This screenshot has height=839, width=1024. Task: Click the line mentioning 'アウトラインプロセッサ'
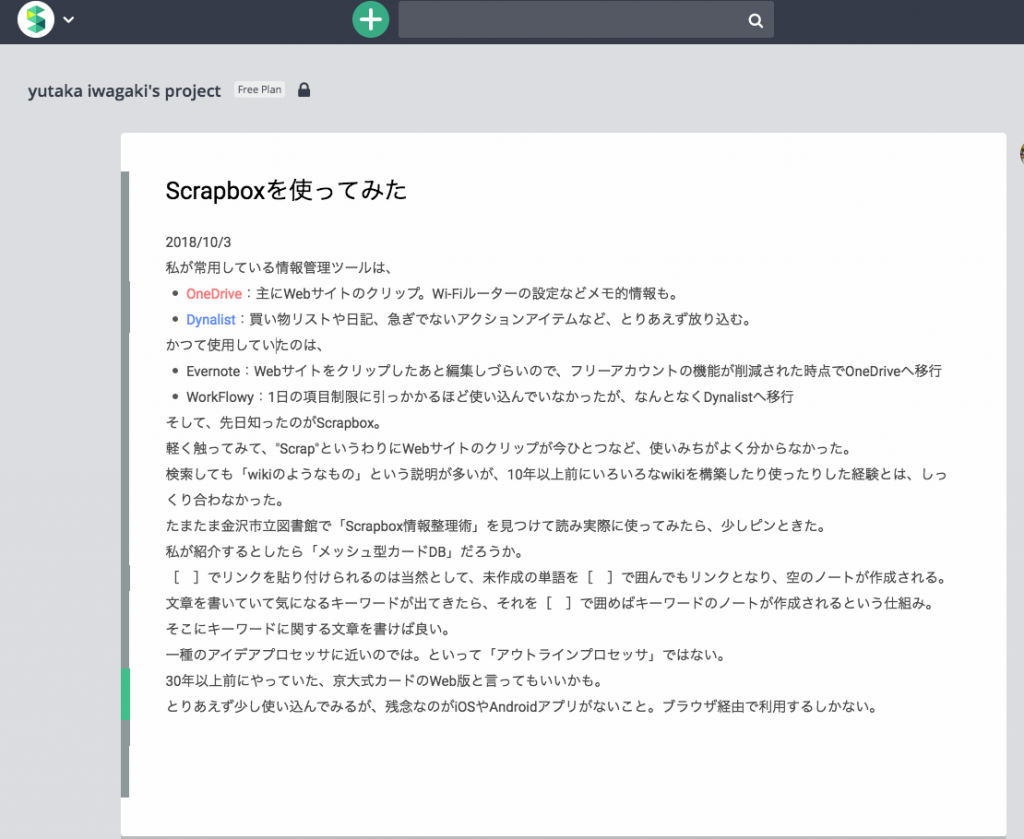tap(446, 655)
